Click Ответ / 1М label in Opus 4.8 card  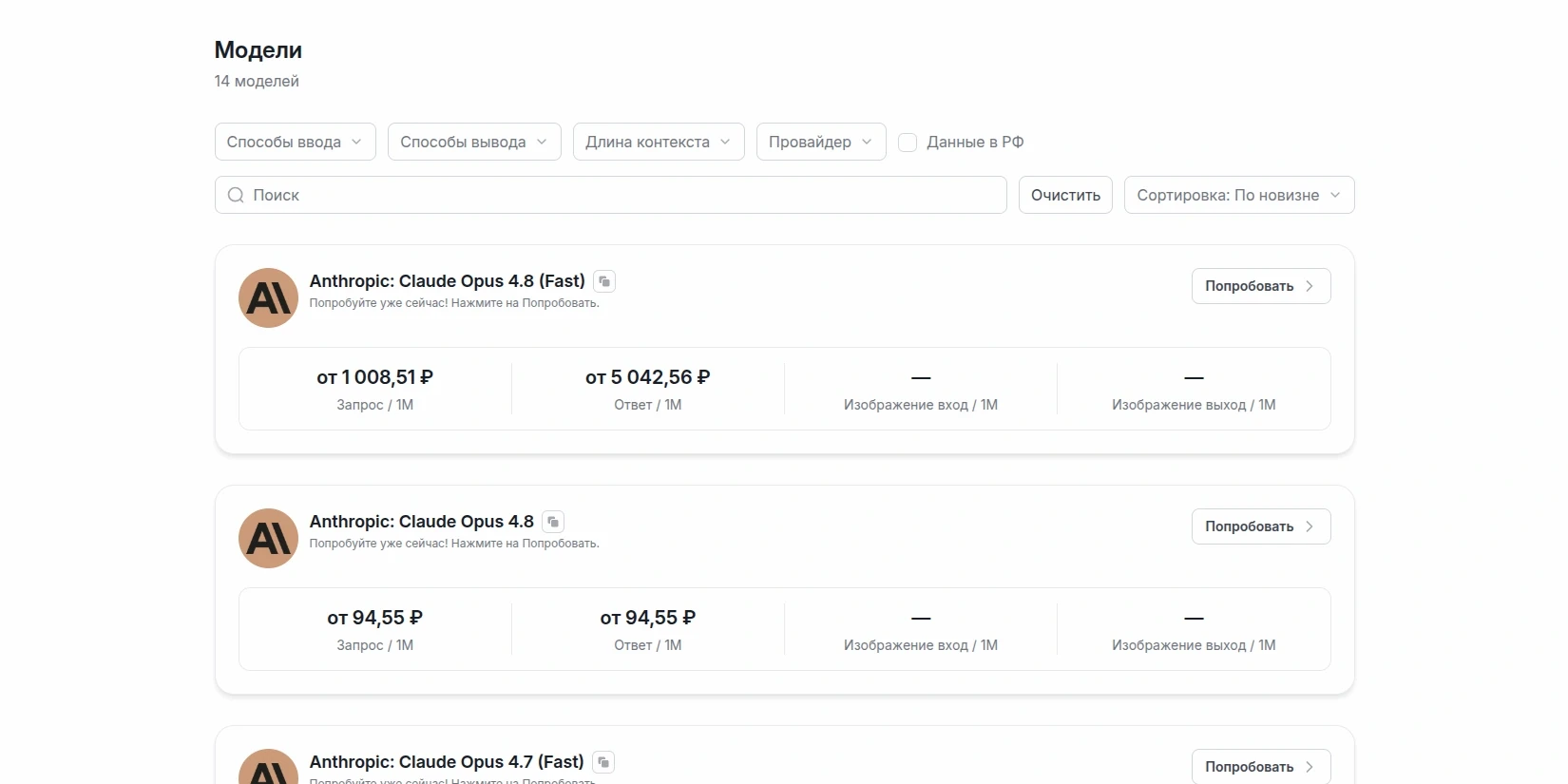click(x=648, y=645)
